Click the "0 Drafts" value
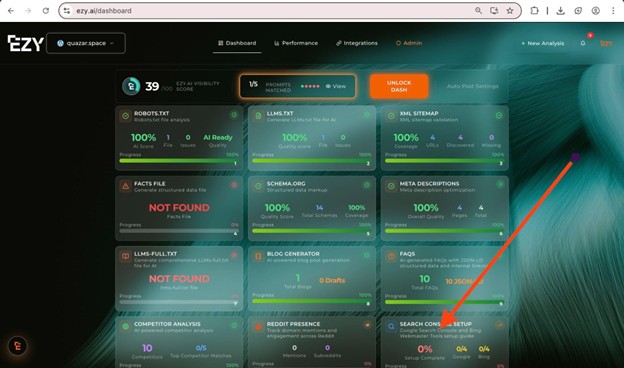Screen dimensions: 624x368 pos(332,280)
